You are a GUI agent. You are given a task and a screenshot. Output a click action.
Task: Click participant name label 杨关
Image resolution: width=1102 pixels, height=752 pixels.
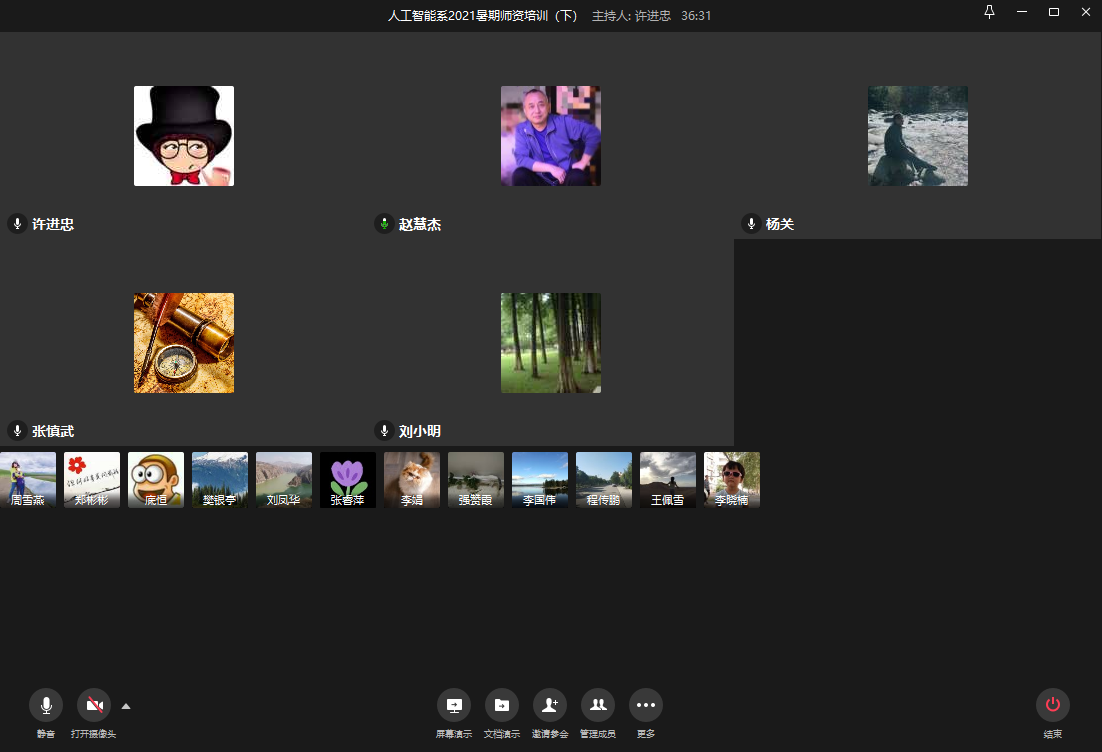pyautogui.click(x=780, y=225)
